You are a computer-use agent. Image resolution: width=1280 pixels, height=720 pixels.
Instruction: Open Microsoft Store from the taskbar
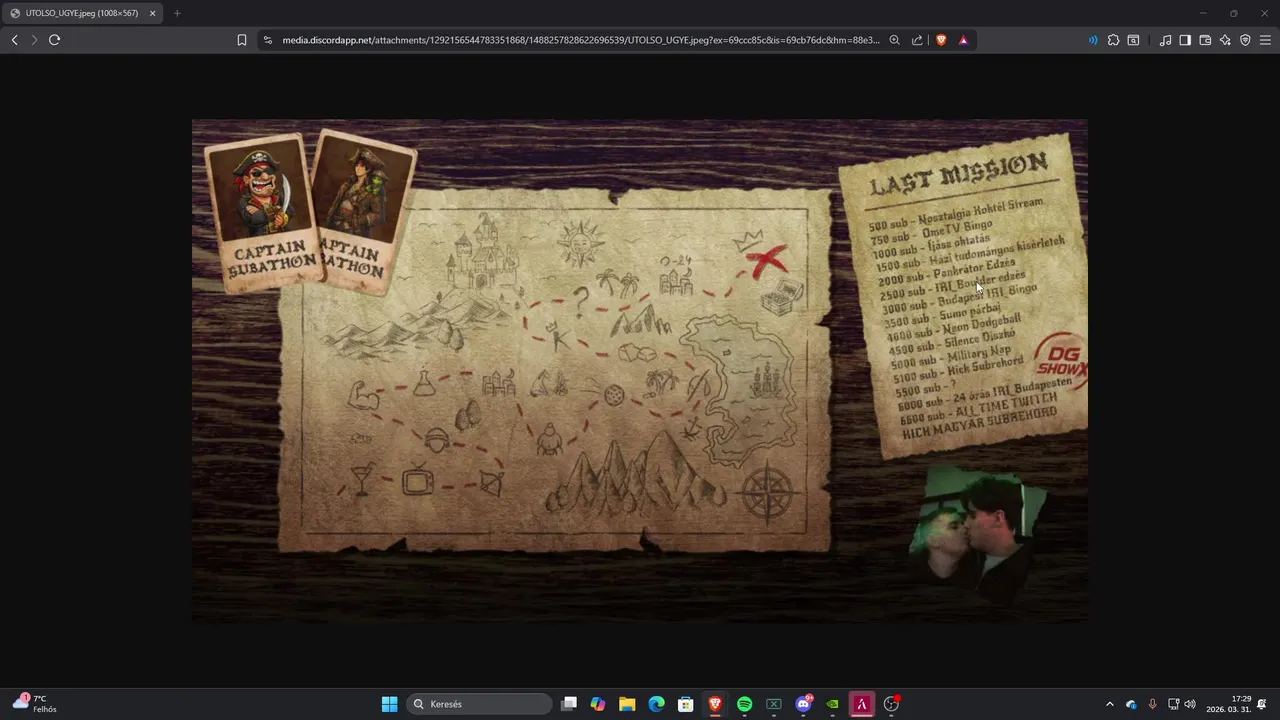(x=686, y=704)
